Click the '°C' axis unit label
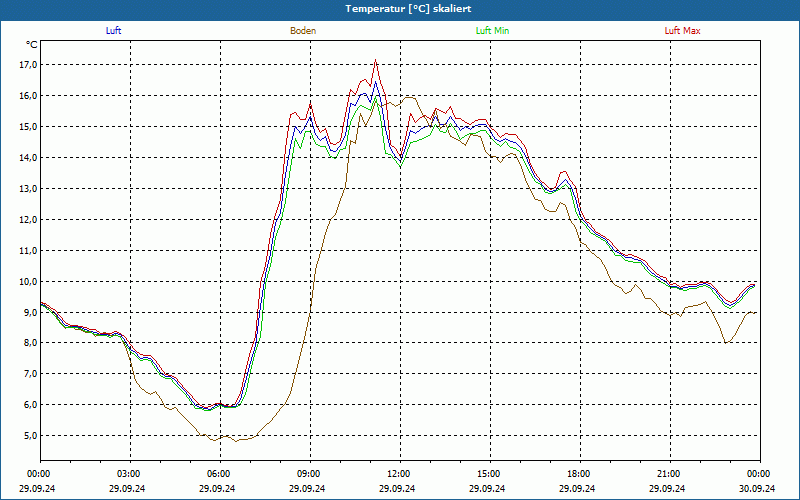This screenshot has height=500, width=800. tap(32, 45)
